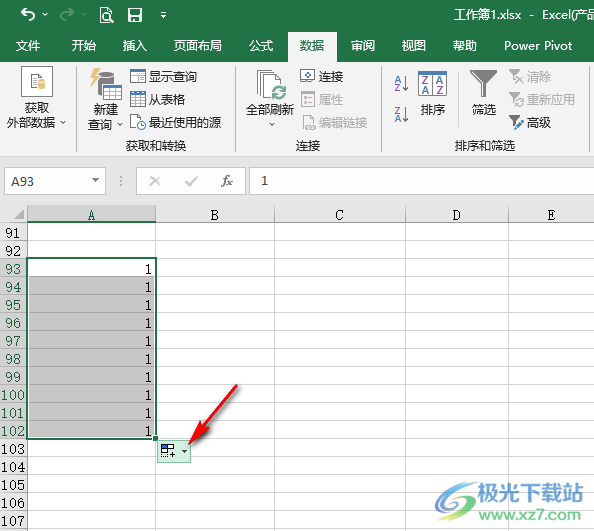The width and height of the screenshot is (594, 531).
Task: Open 最近使用的源 recent sources
Action: tap(175, 122)
